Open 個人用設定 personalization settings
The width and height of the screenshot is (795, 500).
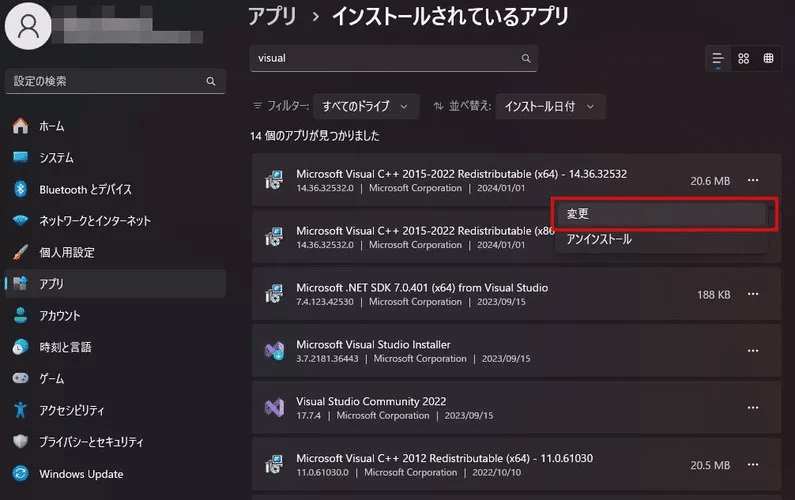(115, 252)
